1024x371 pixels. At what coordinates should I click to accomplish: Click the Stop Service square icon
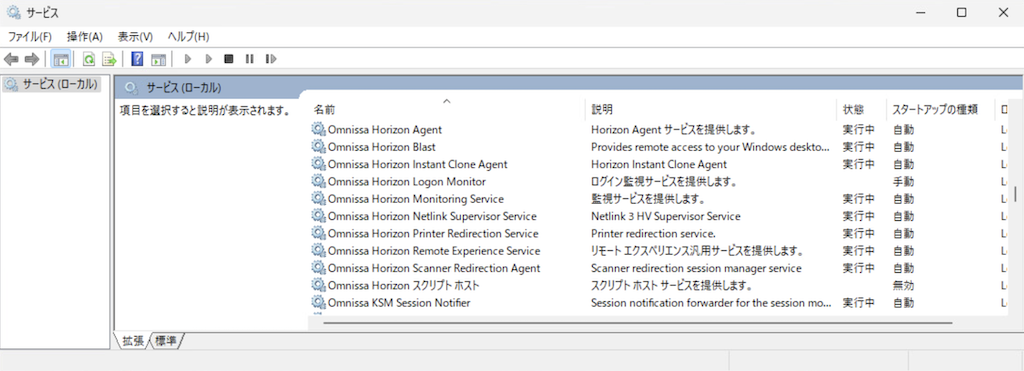(229, 59)
